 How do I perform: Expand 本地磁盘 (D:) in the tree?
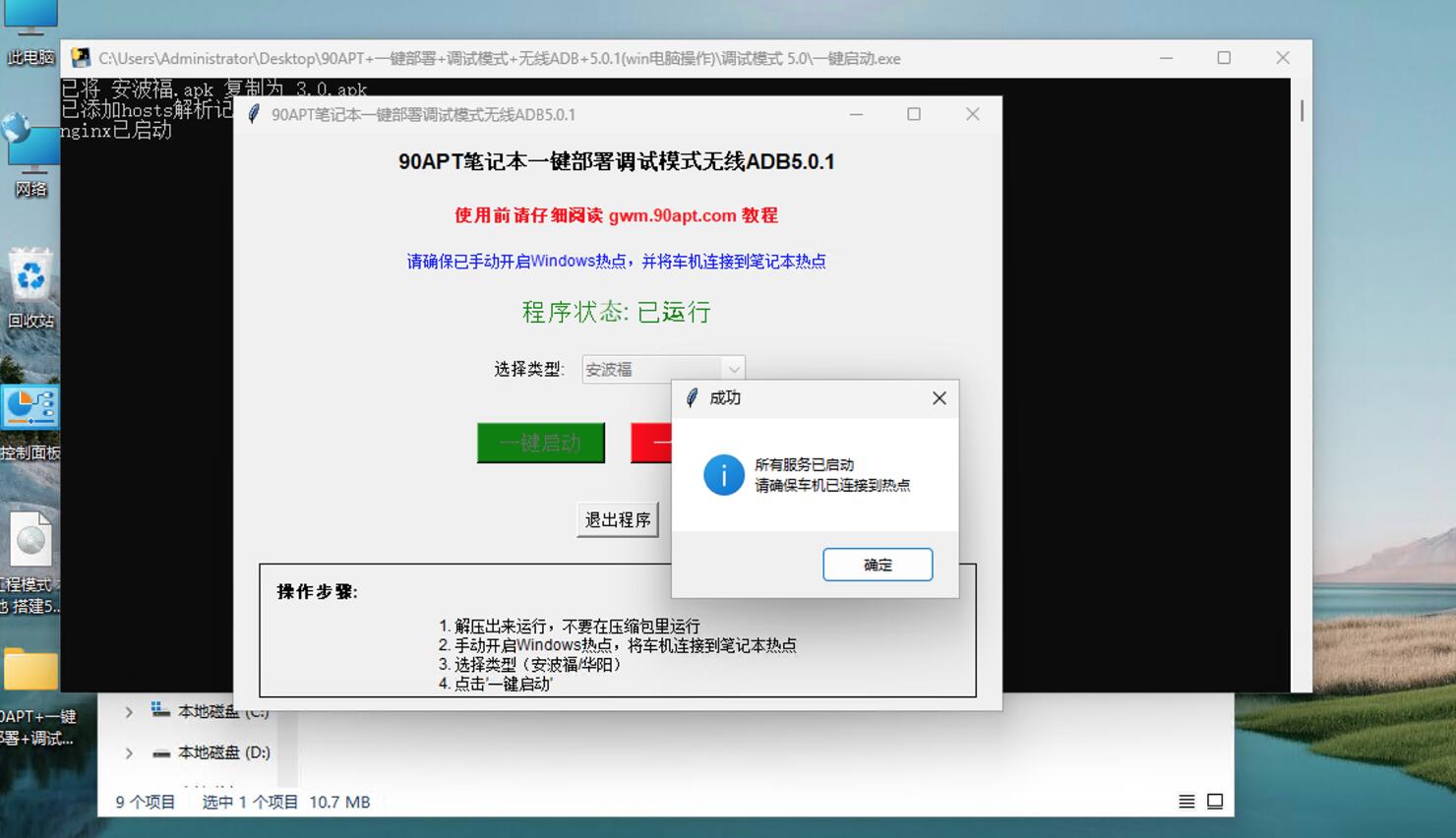pyautogui.click(x=127, y=752)
